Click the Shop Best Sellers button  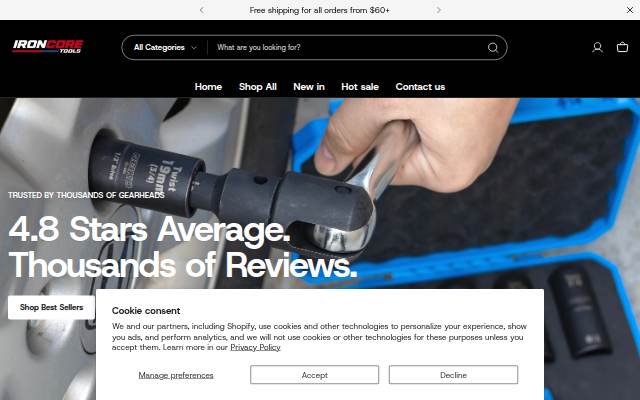[51, 307]
